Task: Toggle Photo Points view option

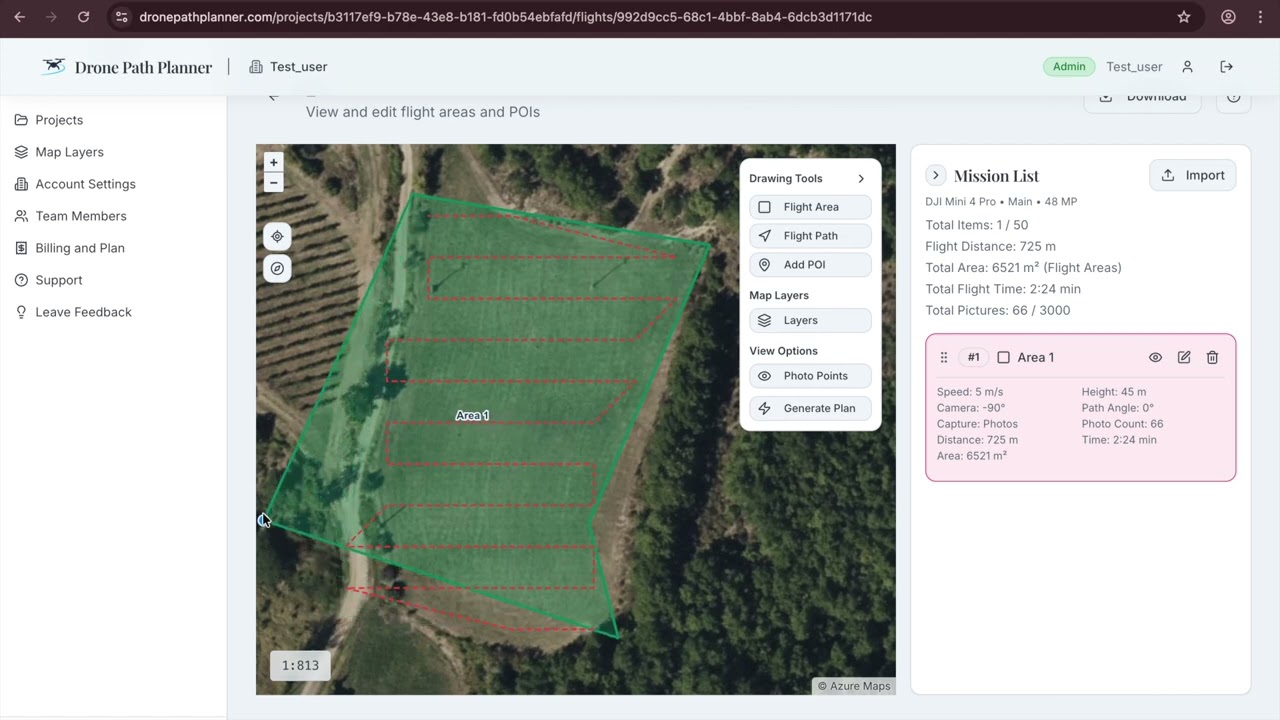Action: tap(810, 376)
